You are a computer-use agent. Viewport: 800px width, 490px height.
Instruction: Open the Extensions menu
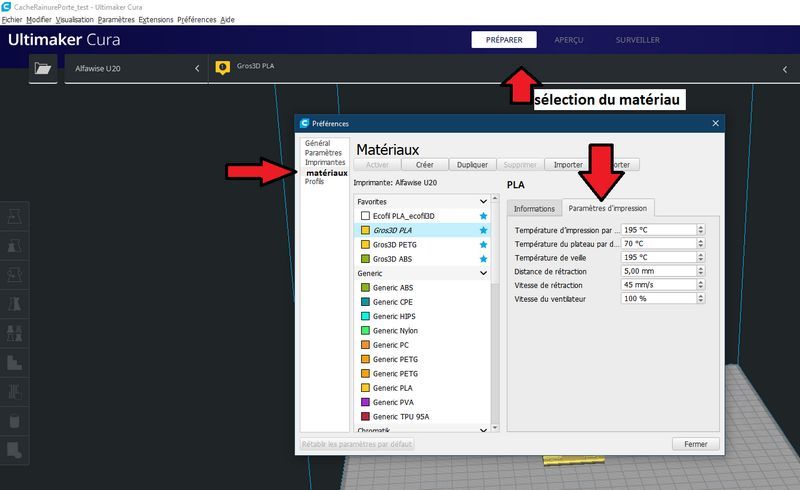(x=156, y=20)
